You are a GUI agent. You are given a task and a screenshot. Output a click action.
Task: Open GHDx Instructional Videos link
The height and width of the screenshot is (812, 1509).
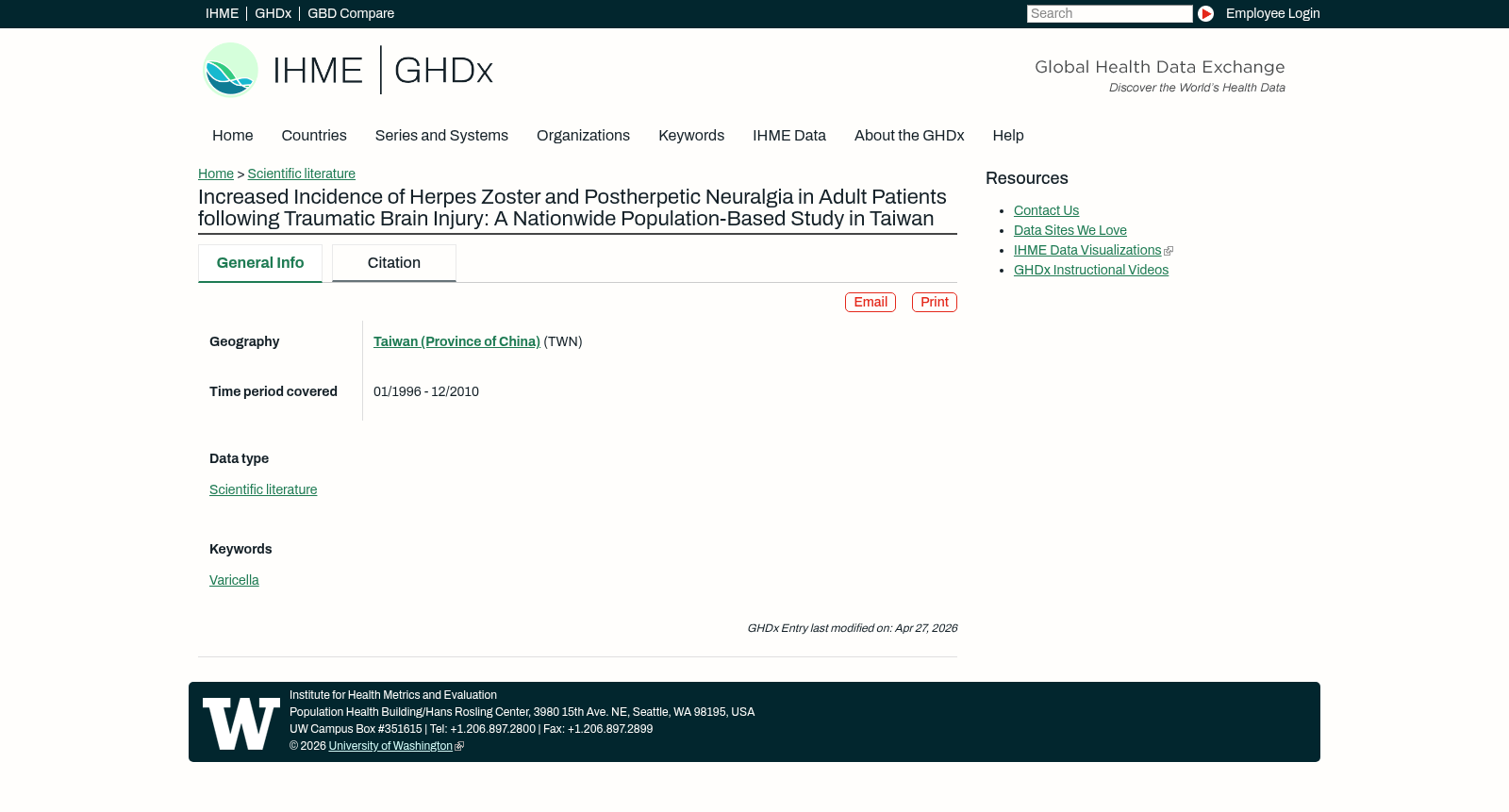1091,270
